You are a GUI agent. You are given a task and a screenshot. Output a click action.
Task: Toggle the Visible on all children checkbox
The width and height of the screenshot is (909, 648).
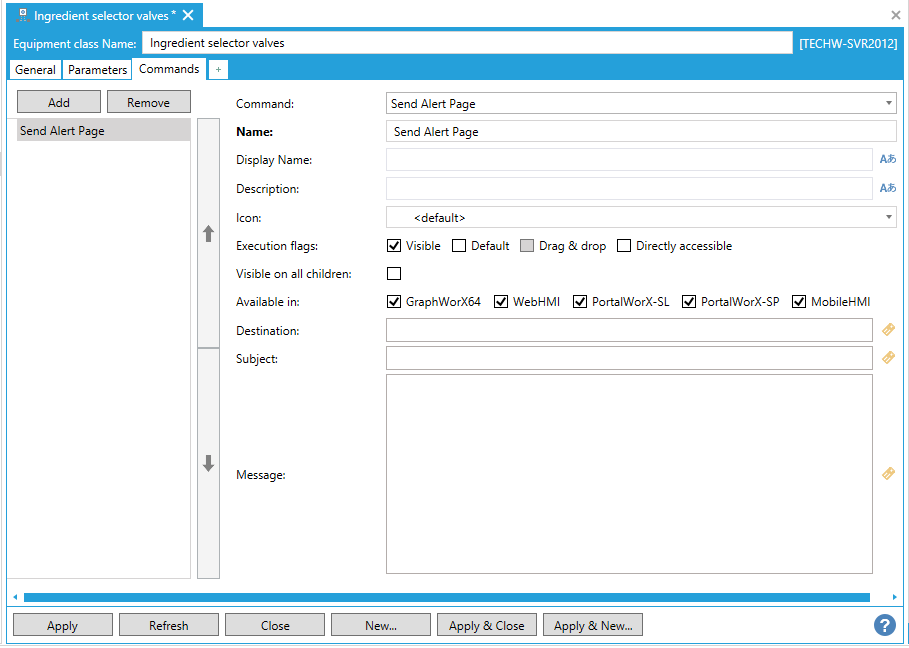(394, 274)
